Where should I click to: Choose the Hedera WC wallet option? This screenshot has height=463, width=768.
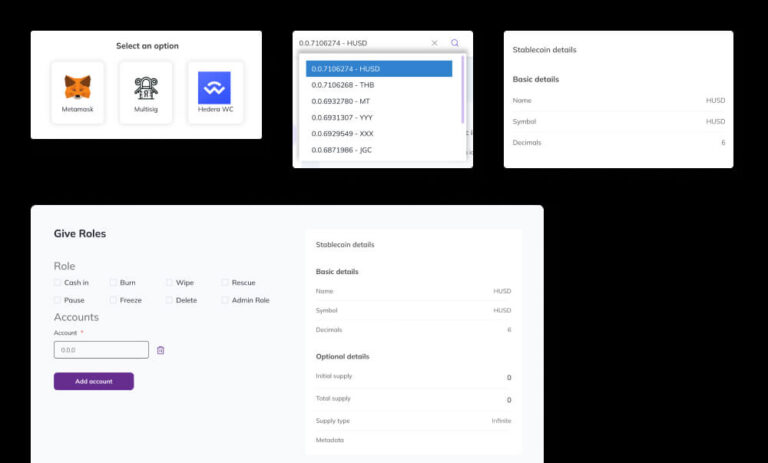click(215, 92)
